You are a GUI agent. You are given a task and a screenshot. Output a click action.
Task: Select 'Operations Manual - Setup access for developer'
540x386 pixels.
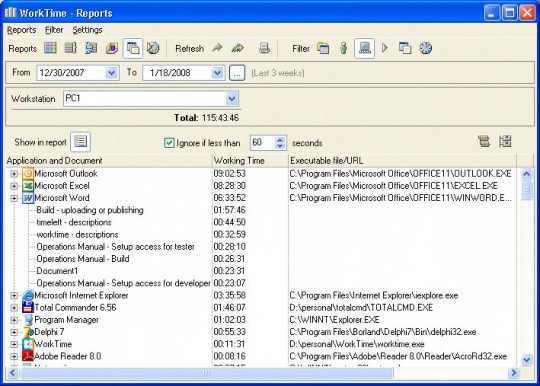click(x=123, y=283)
